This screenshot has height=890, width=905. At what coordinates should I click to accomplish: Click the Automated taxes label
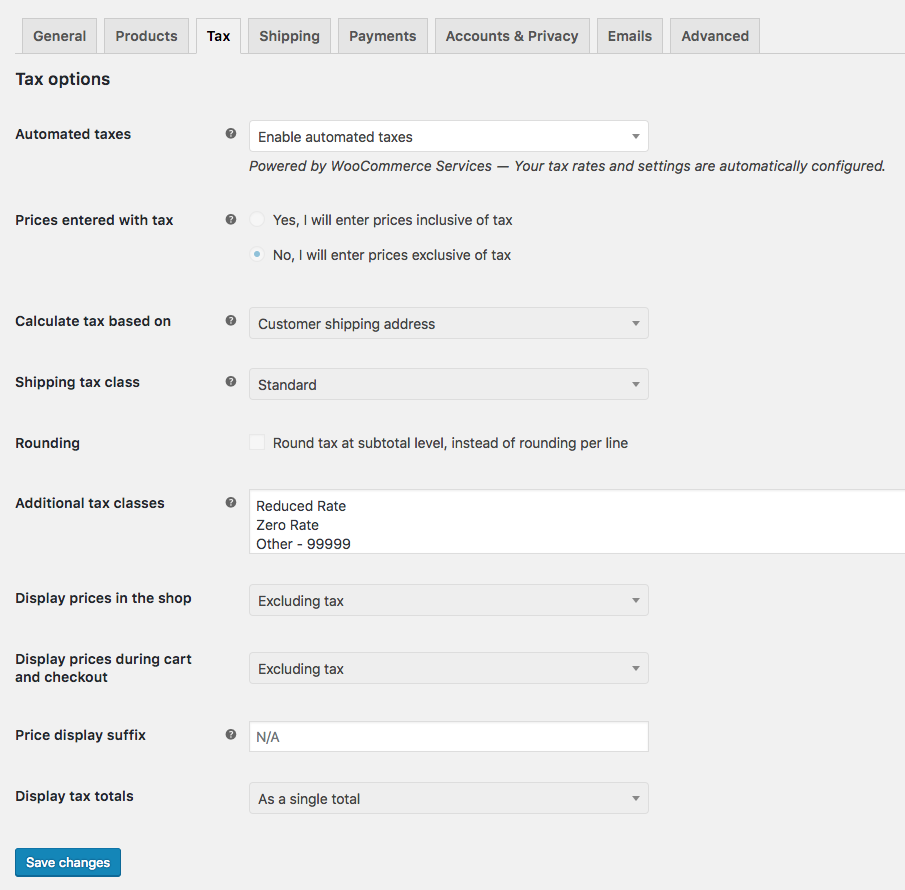pyautogui.click(x=73, y=134)
